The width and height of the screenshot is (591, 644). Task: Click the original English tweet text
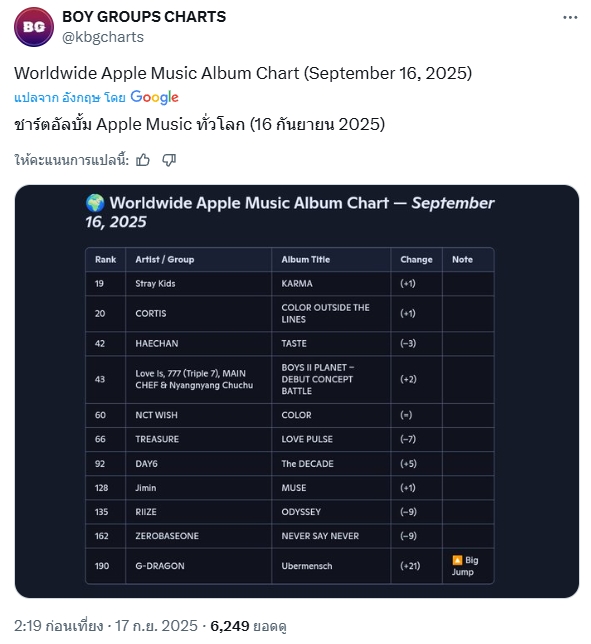tap(243, 74)
